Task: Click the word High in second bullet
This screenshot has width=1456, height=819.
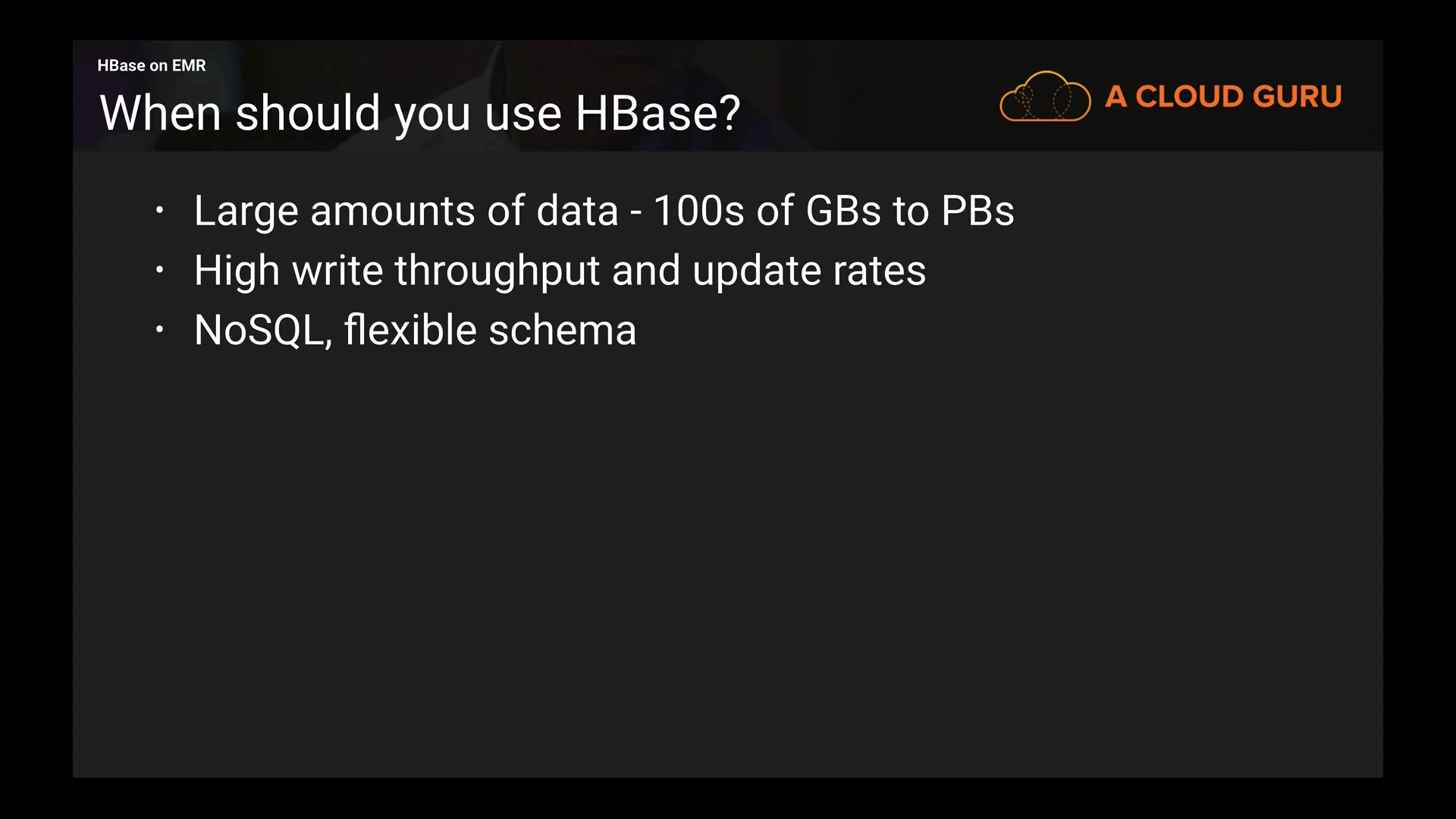Action: 237,271
